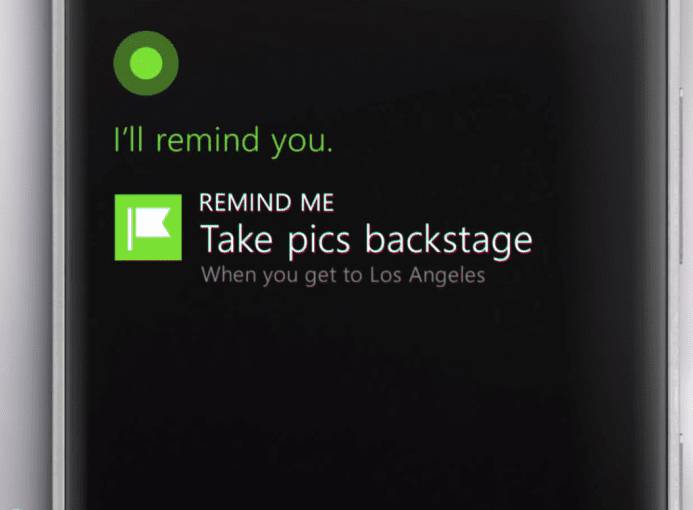Click the white flagpole in the tile
This screenshot has width=693, height=510.
pyautogui.click(x=130, y=229)
